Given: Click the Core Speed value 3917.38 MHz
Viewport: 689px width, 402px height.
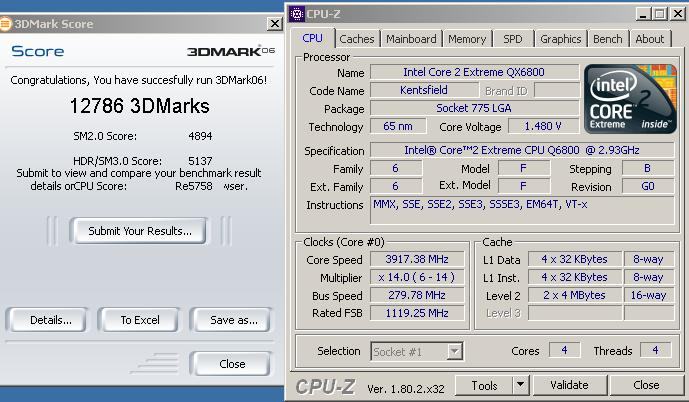Looking at the screenshot, I should [417, 259].
